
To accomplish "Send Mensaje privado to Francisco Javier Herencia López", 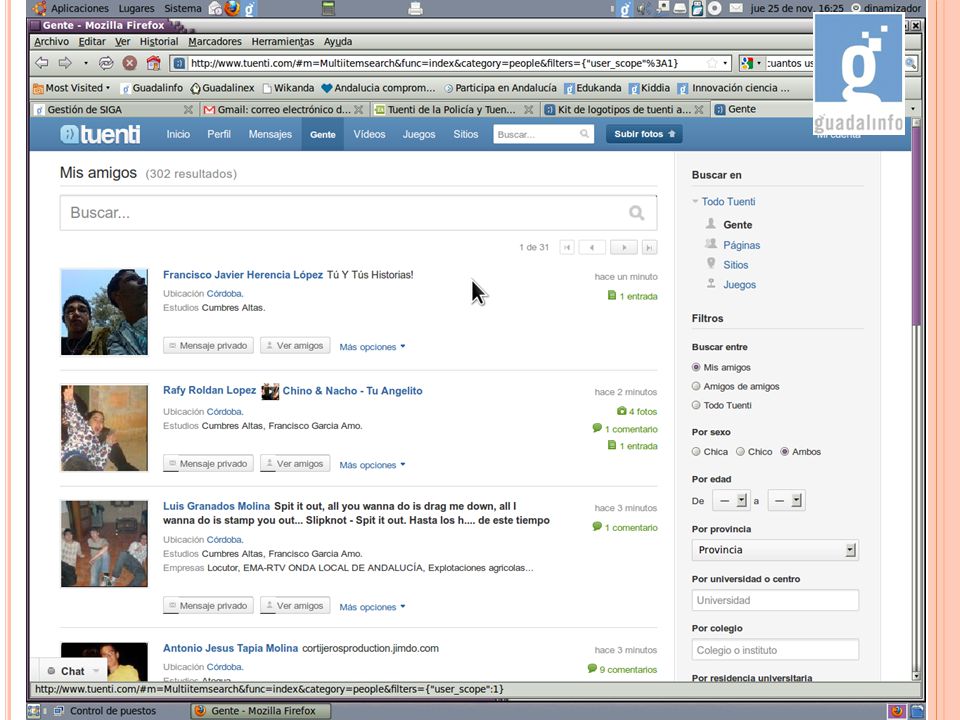I will click(x=208, y=345).
